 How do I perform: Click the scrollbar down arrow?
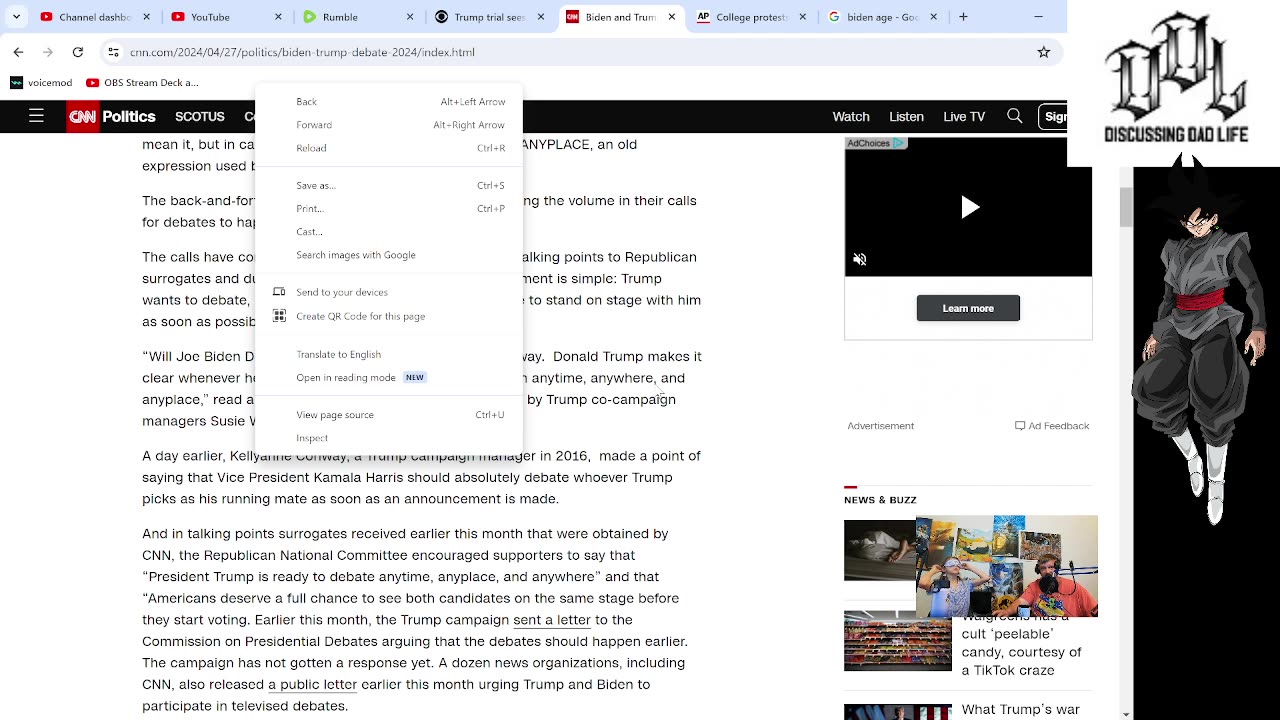[x=1126, y=714]
